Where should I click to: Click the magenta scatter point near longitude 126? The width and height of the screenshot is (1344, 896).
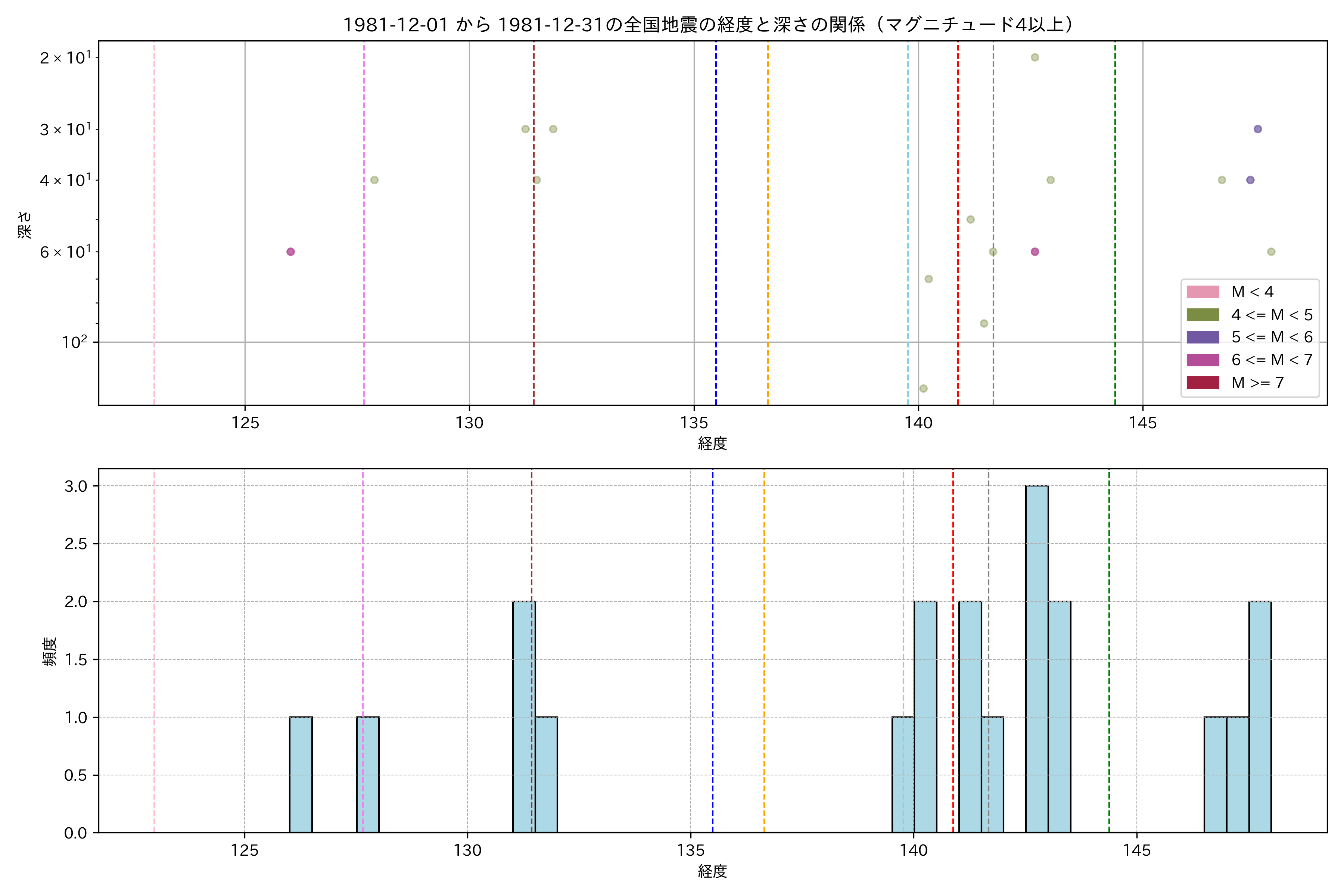[290, 252]
